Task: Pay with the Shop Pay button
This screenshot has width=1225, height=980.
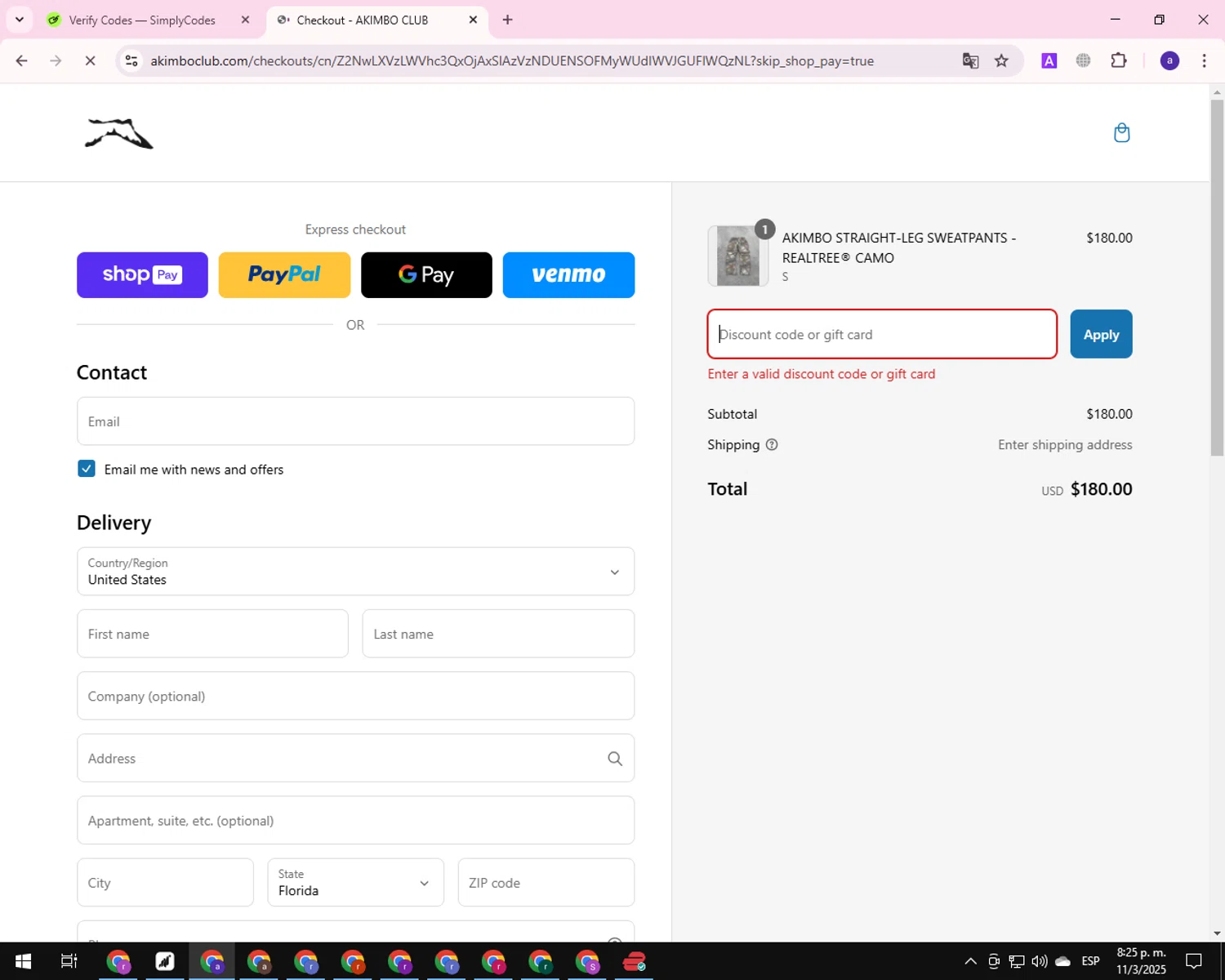Action: coord(142,275)
